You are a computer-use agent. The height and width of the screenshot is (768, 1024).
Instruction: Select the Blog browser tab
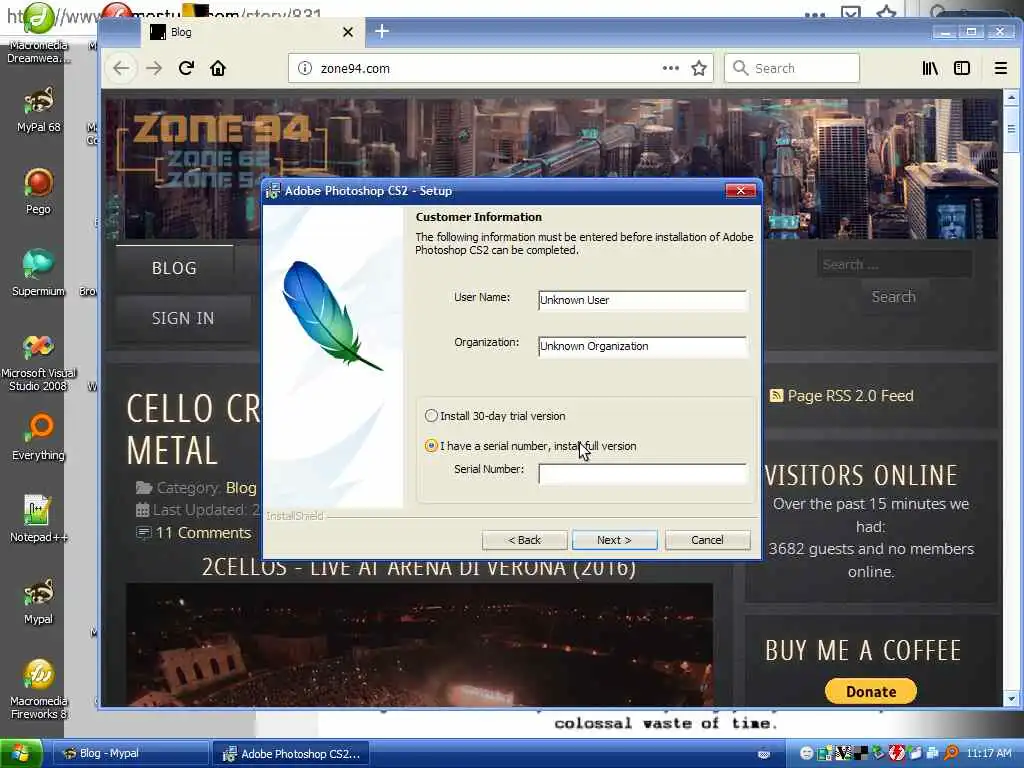251,32
